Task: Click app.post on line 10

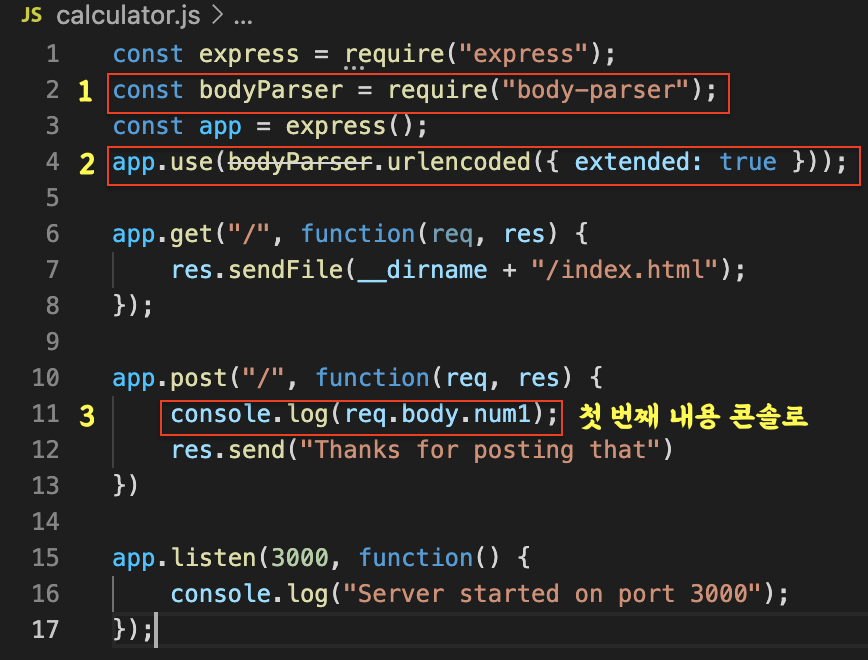Action: [169, 378]
